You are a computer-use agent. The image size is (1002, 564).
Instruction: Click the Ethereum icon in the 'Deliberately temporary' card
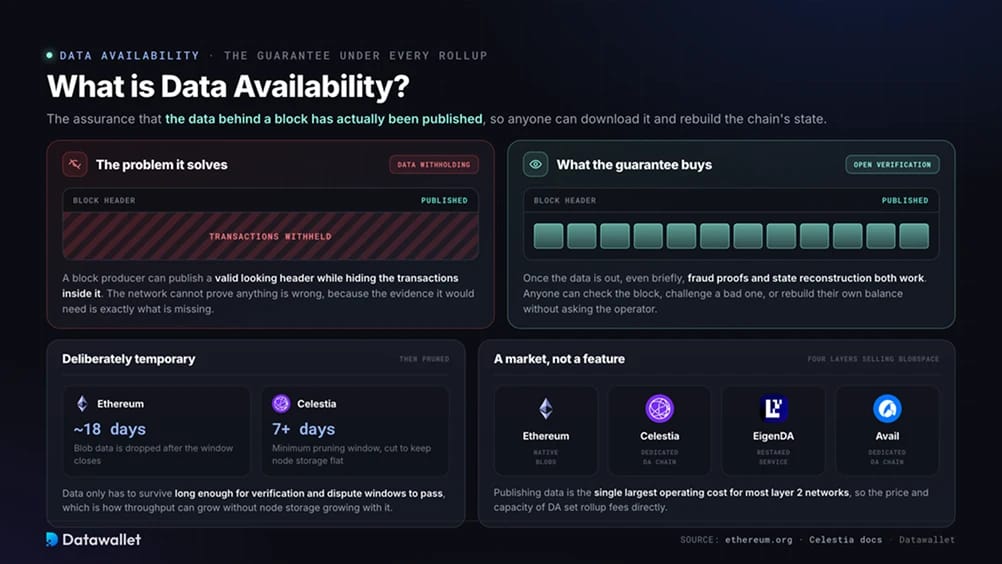[x=82, y=404]
